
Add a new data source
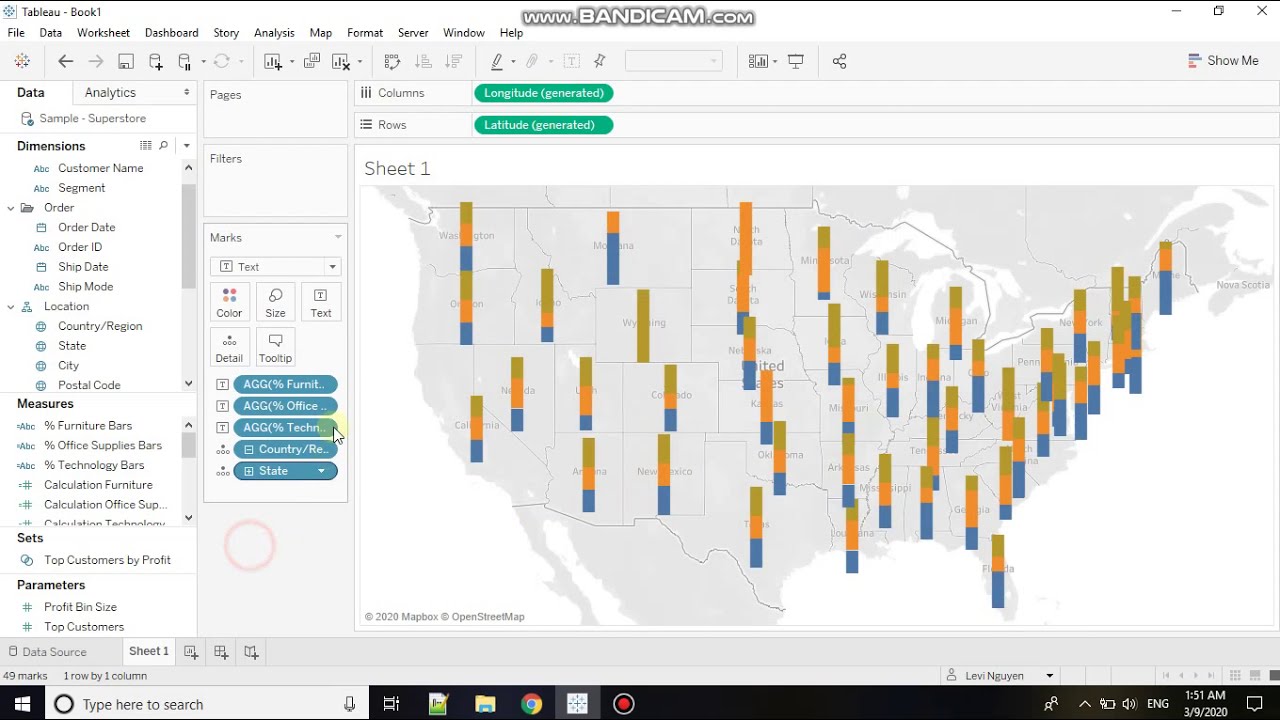tap(156, 61)
